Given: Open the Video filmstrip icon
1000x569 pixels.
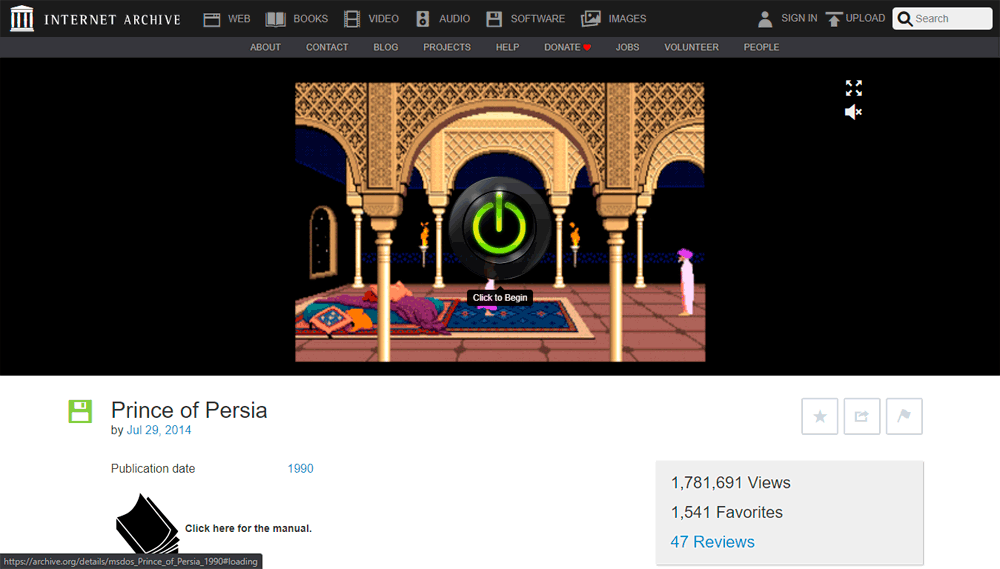Looking at the screenshot, I should [351, 19].
